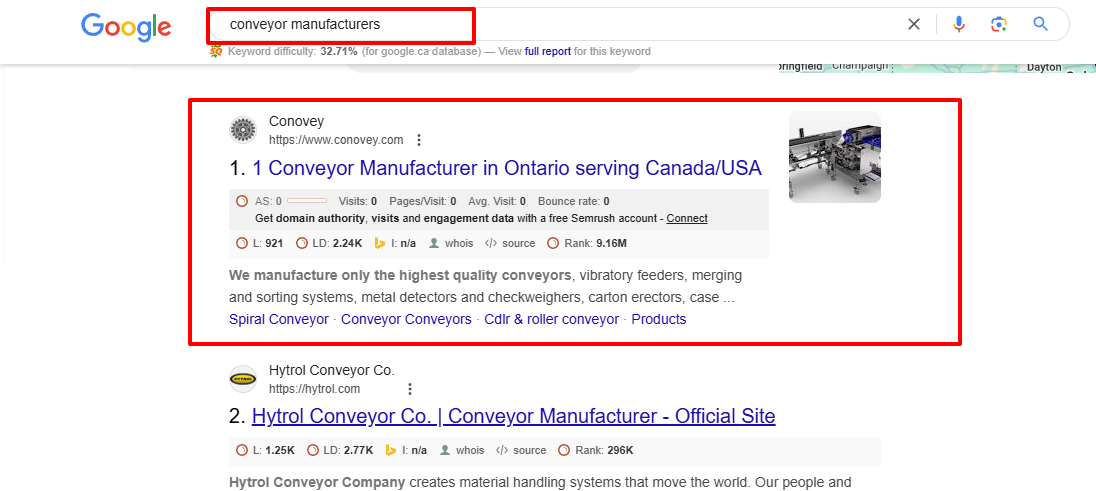Click the Conovey site favicon

point(243,130)
